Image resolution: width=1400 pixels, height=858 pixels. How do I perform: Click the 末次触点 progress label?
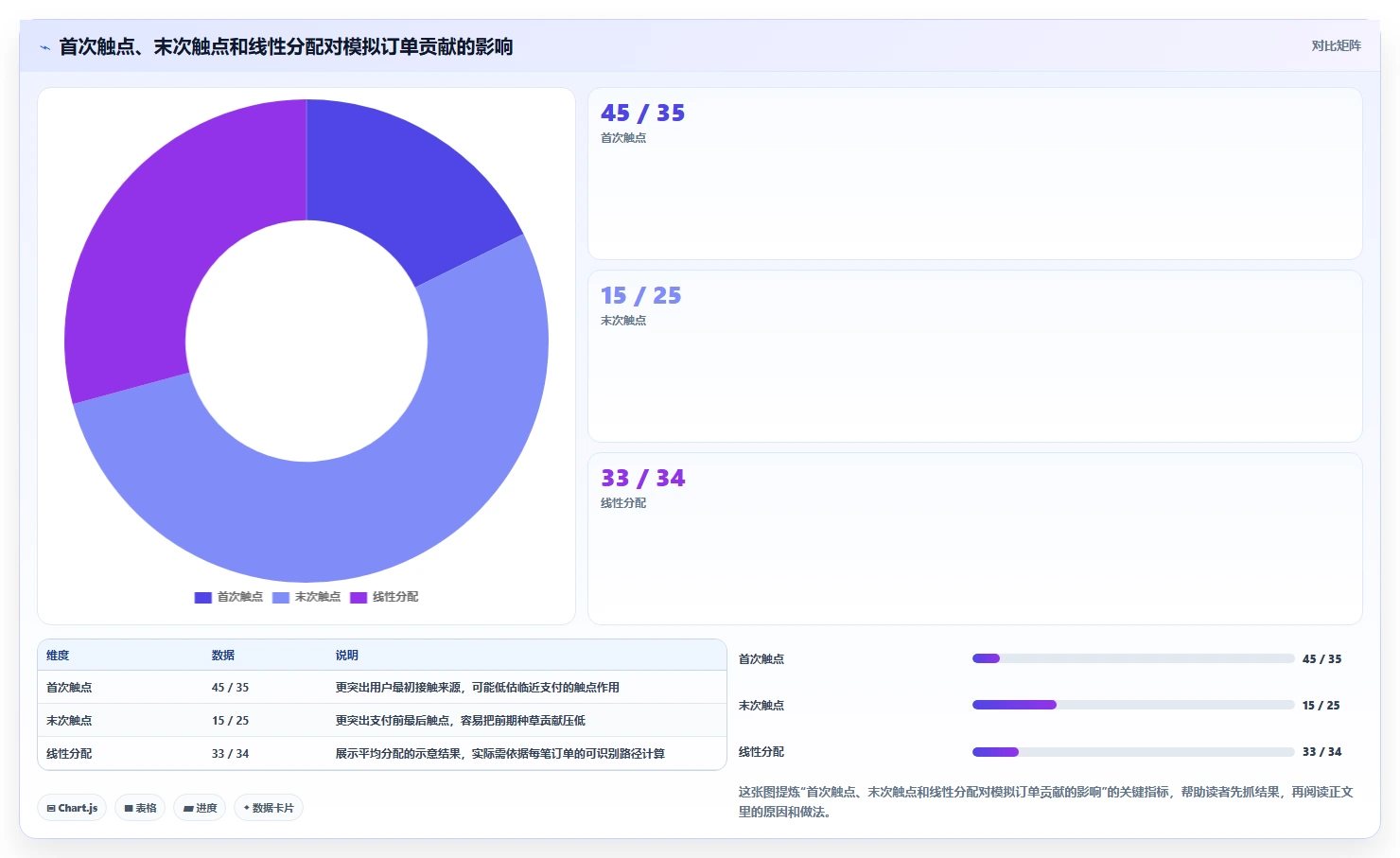761,706
